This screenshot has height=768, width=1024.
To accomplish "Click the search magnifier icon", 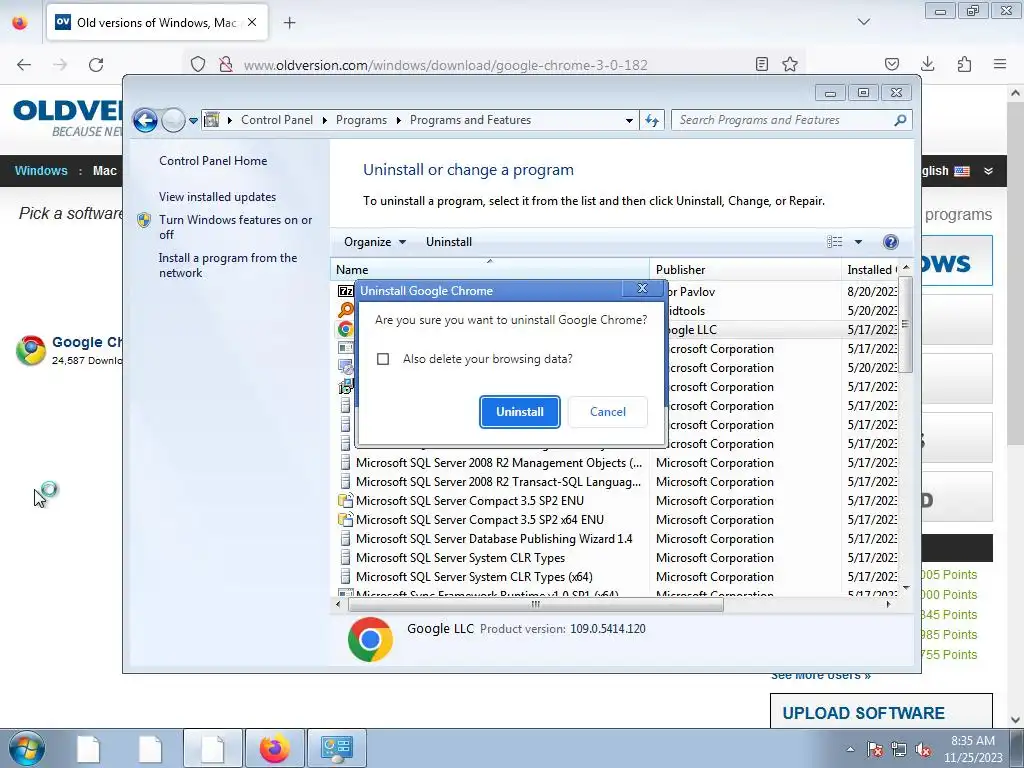I will pyautogui.click(x=901, y=120).
